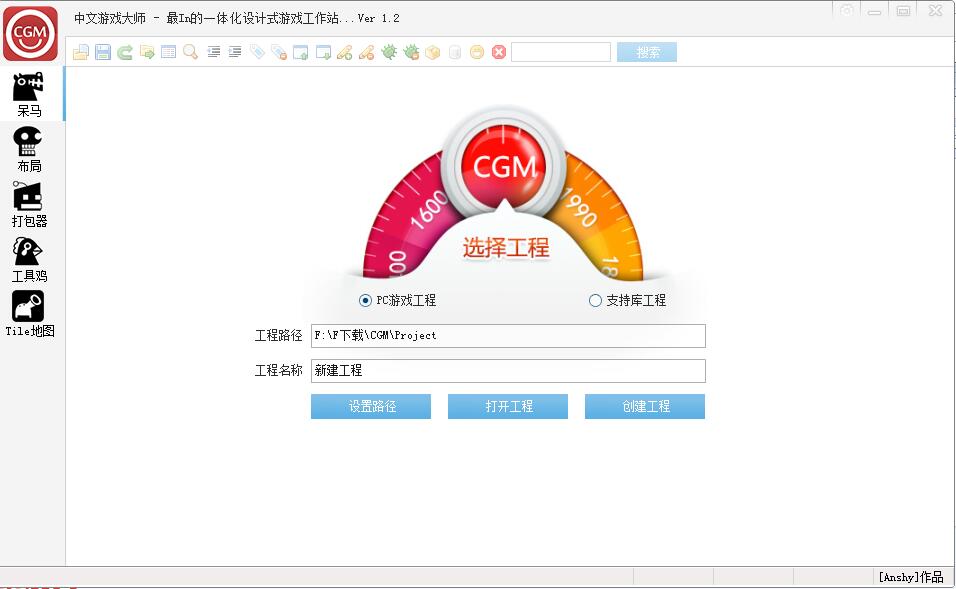The image size is (956, 589).
Task: Click the undo arrow toolbar icon
Action: (126, 52)
